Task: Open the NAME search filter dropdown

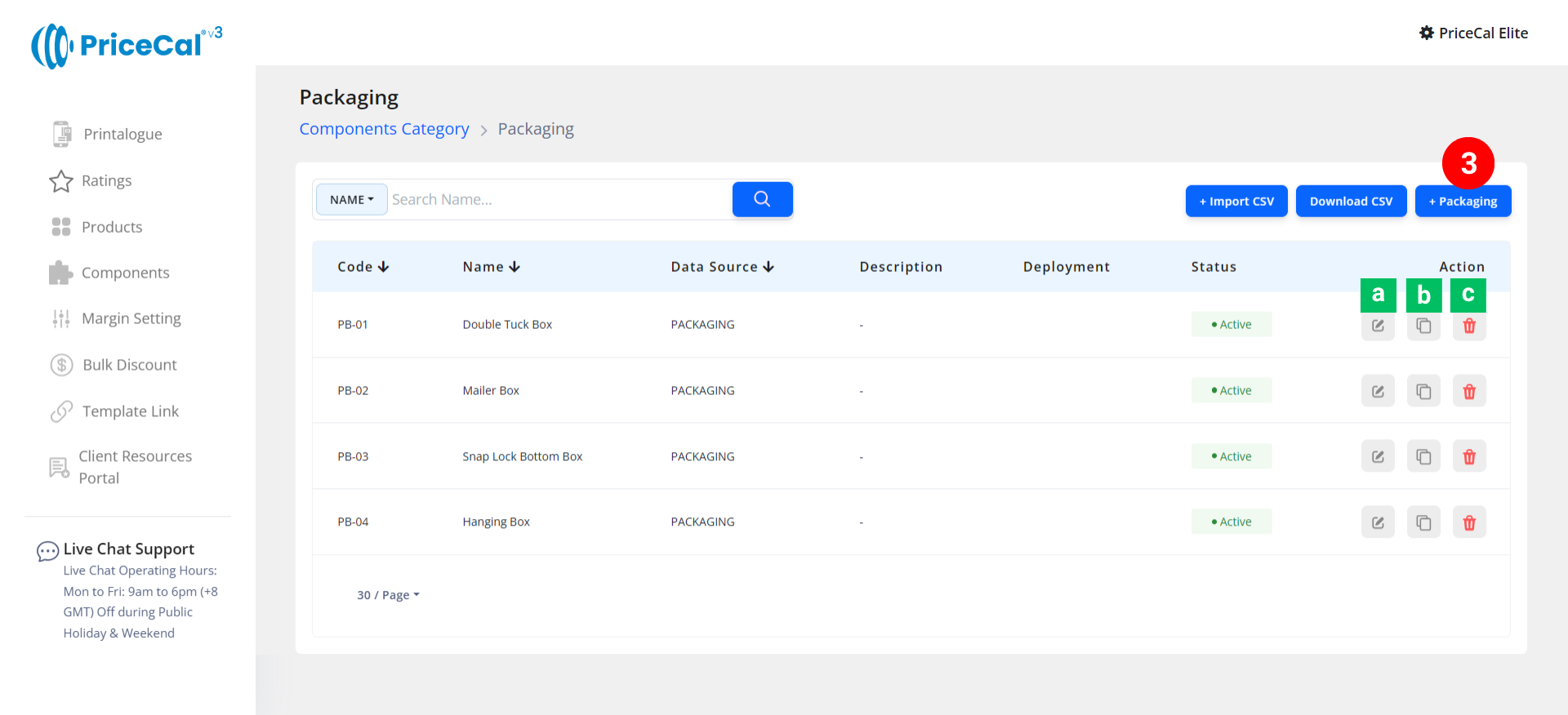Action: point(351,199)
